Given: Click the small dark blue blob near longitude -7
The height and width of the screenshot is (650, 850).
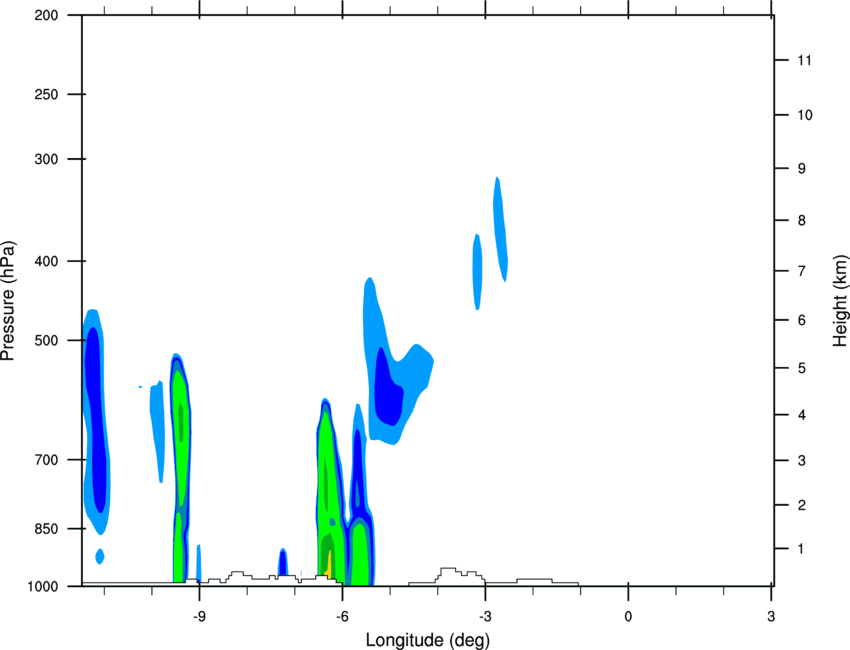Looking at the screenshot, I should pyautogui.click(x=282, y=562).
